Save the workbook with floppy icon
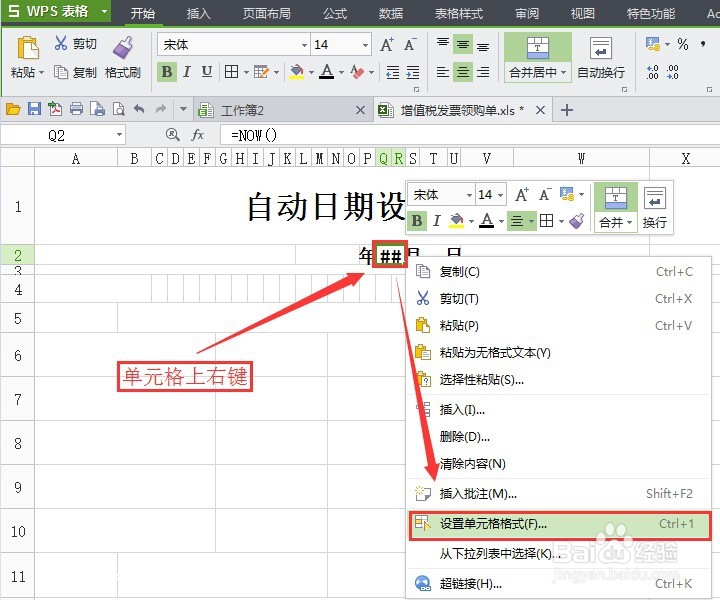 pyautogui.click(x=34, y=109)
